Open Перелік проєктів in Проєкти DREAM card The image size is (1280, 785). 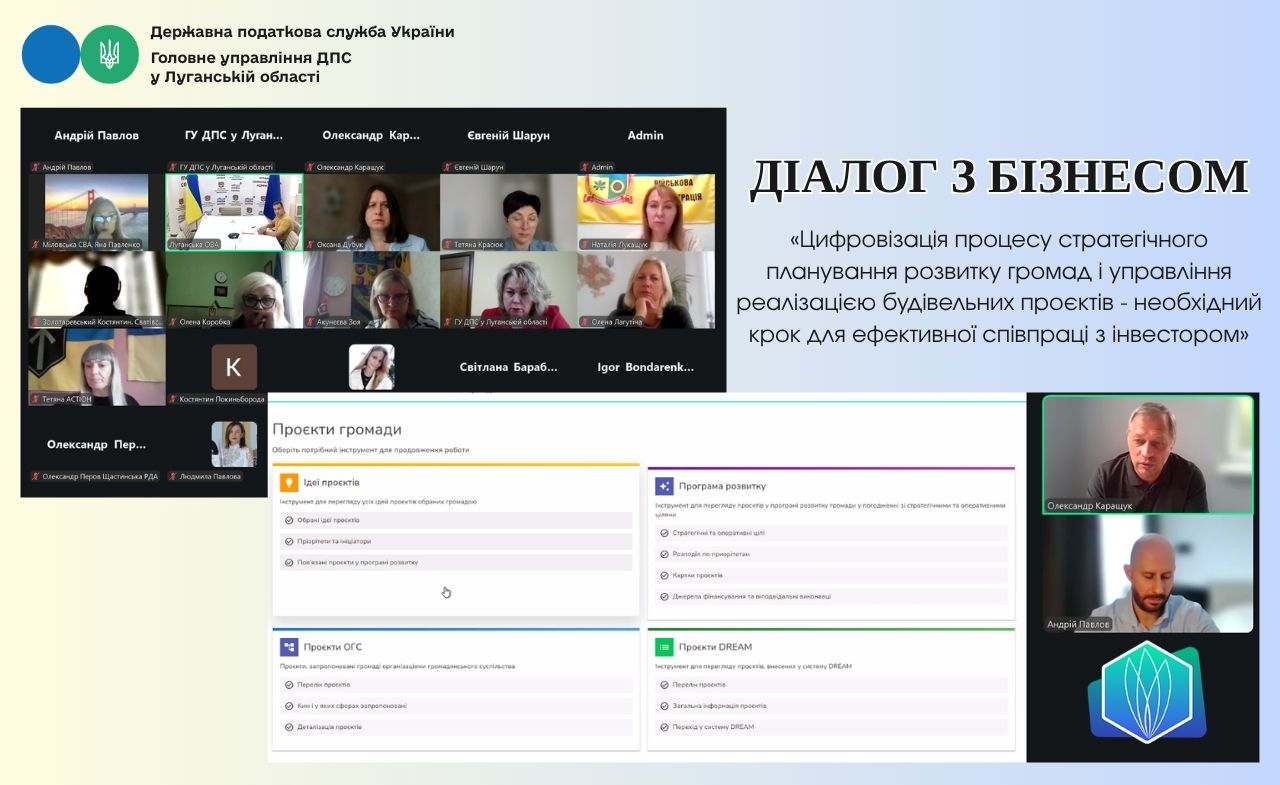831,685
